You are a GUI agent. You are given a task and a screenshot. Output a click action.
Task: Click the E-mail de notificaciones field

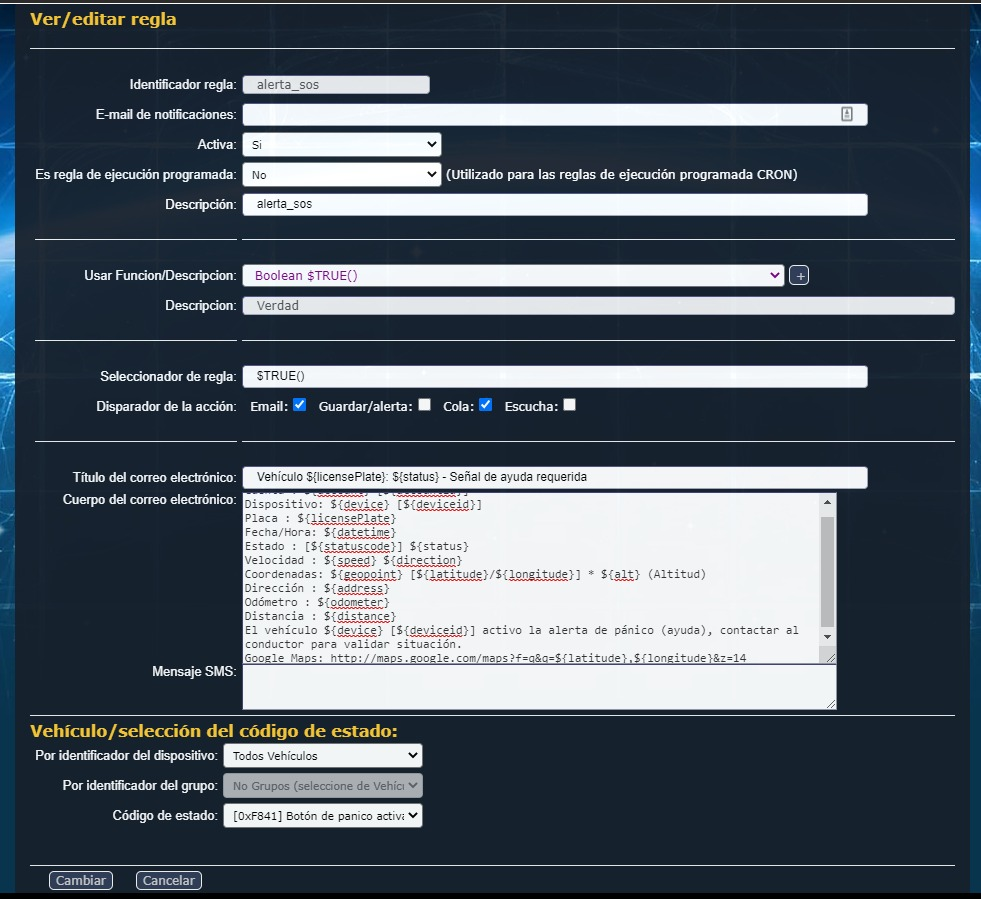tap(540, 114)
